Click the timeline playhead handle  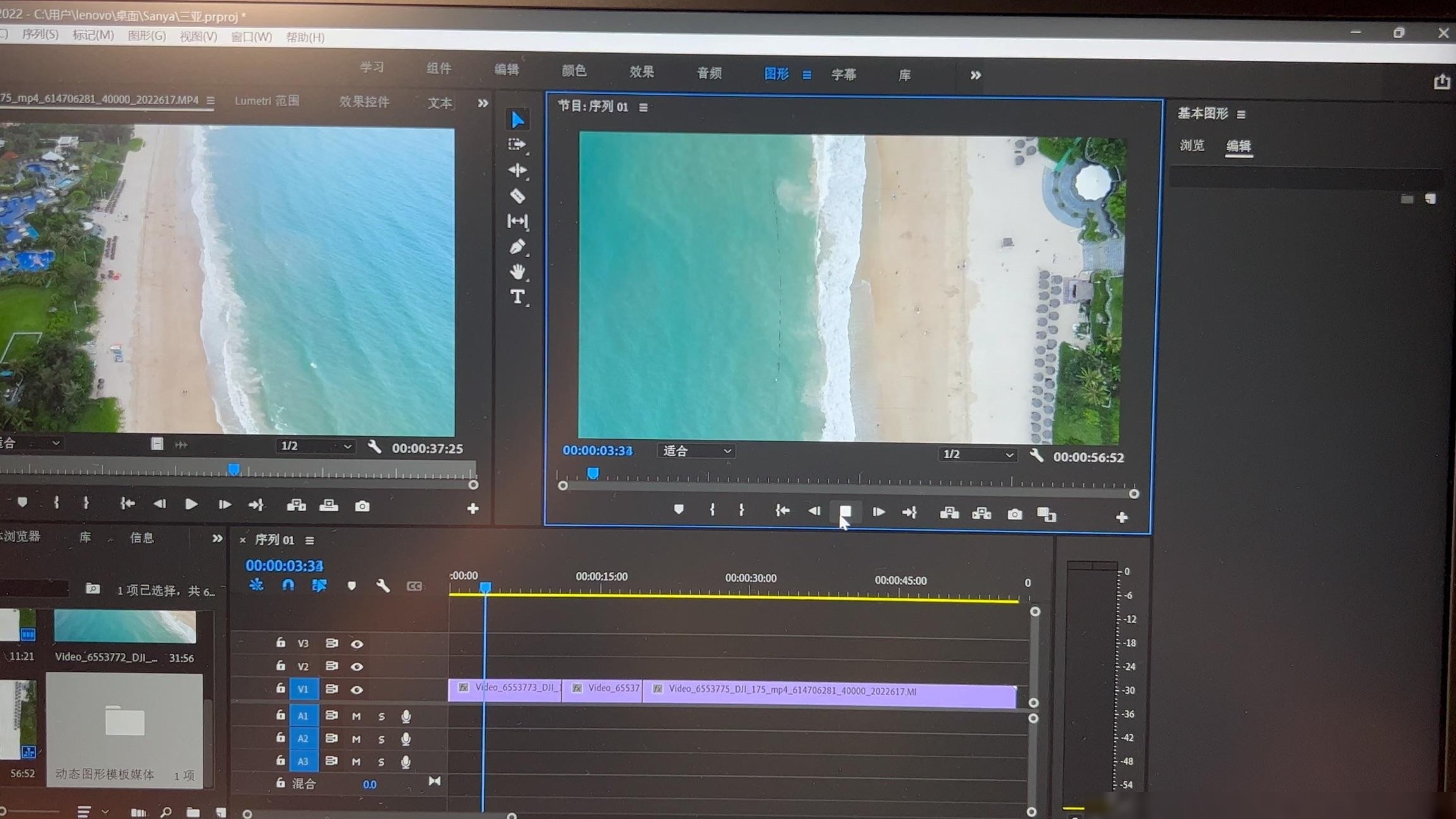click(x=485, y=587)
